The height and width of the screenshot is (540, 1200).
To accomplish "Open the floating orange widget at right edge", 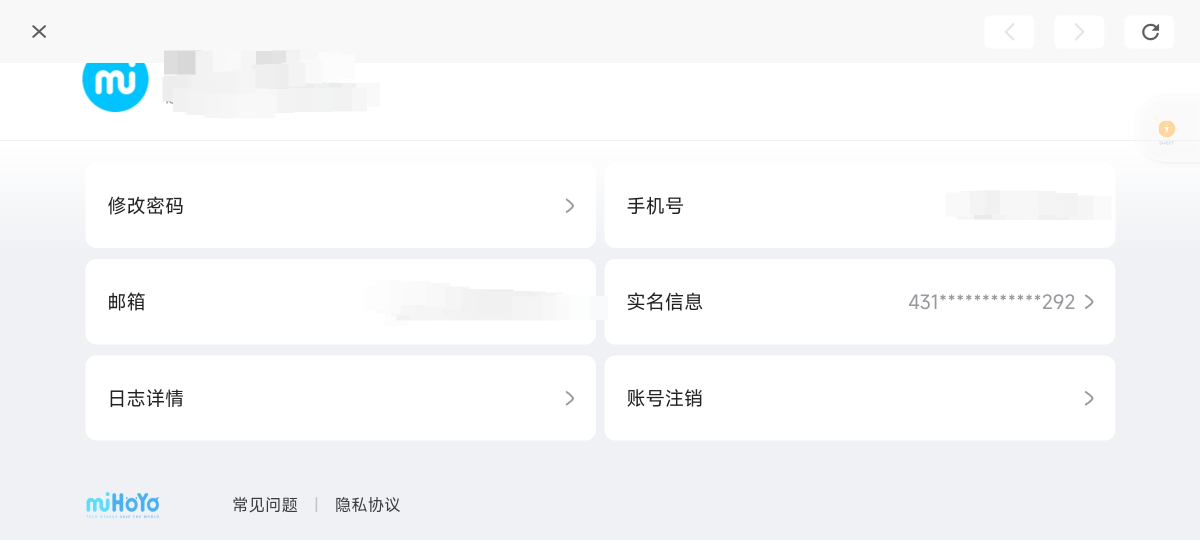I will coord(1166,130).
